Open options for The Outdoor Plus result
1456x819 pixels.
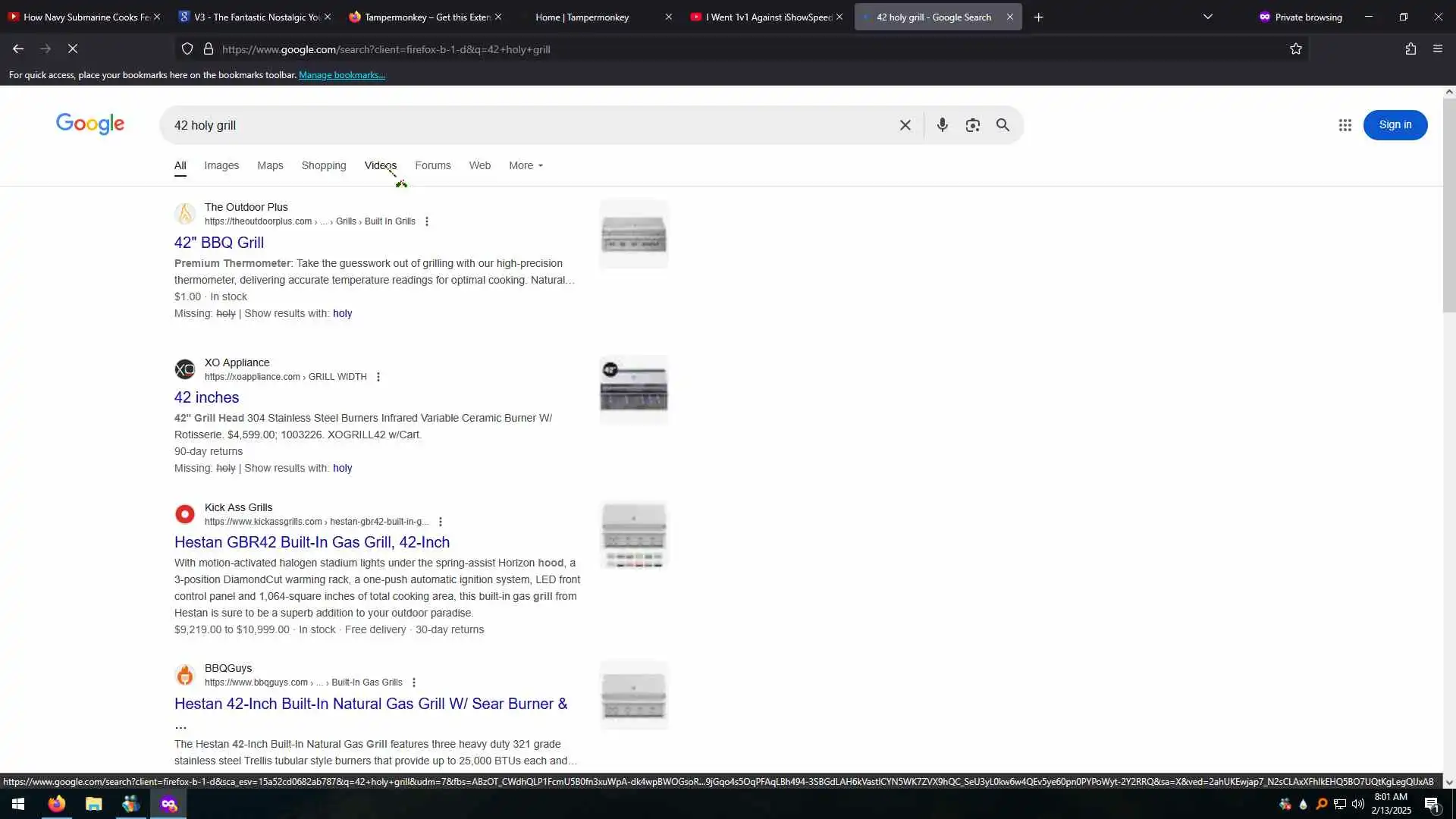pos(427,221)
